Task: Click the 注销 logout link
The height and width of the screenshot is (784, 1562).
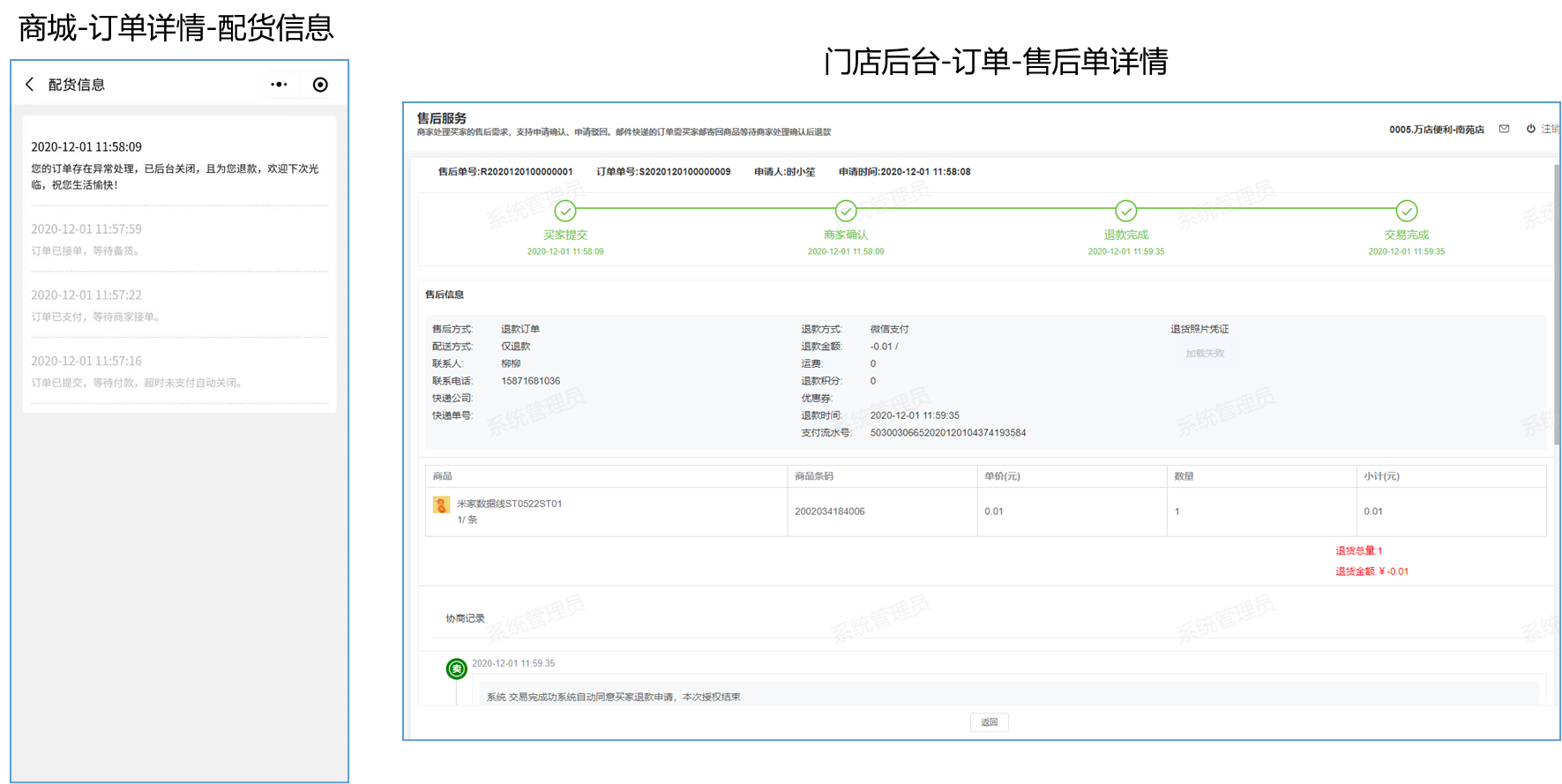Action: [x=1550, y=129]
